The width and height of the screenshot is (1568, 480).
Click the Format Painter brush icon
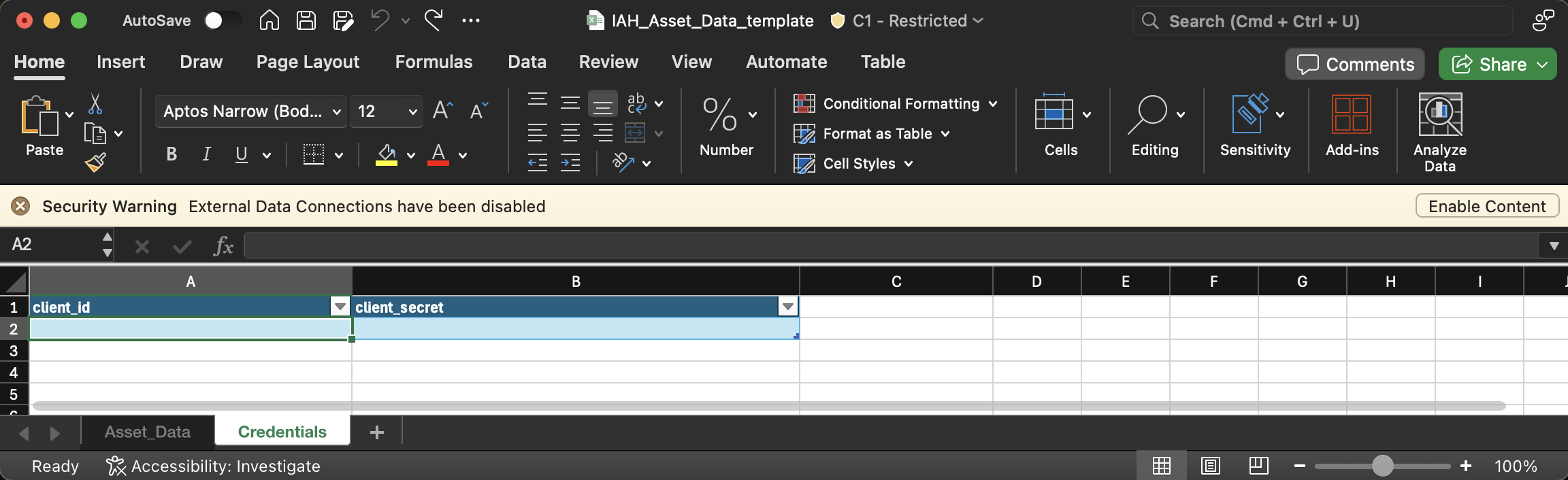coord(95,162)
